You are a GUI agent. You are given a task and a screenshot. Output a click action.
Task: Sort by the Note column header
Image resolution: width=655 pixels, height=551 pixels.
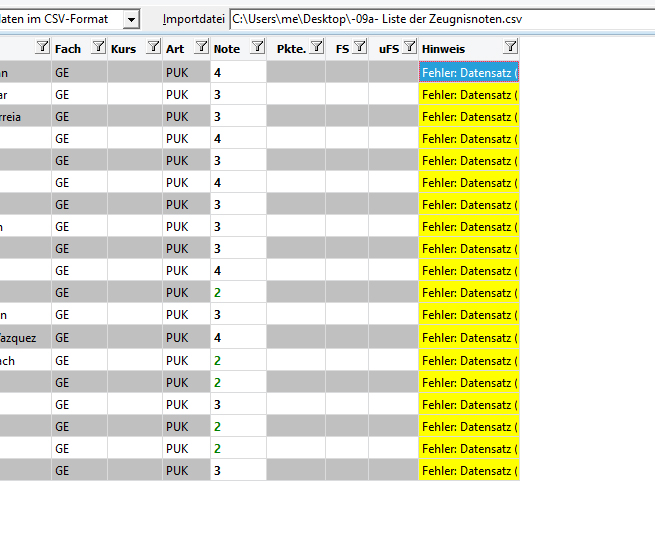point(227,49)
